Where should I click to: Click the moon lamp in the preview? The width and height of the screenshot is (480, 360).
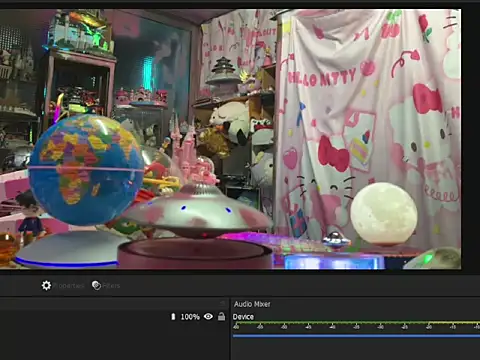(384, 213)
